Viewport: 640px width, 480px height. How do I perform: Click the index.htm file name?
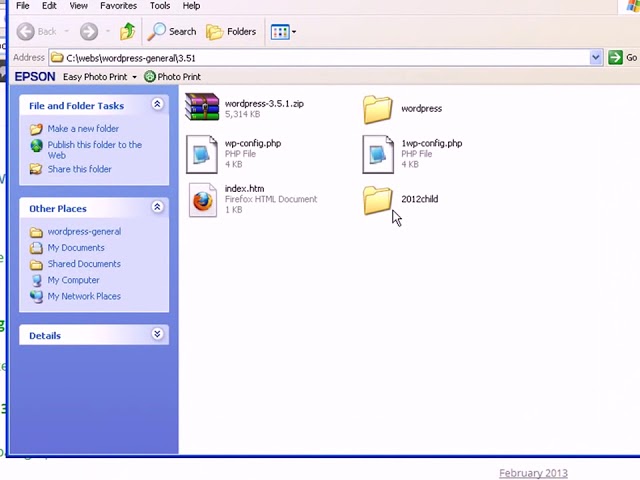[x=244, y=189]
